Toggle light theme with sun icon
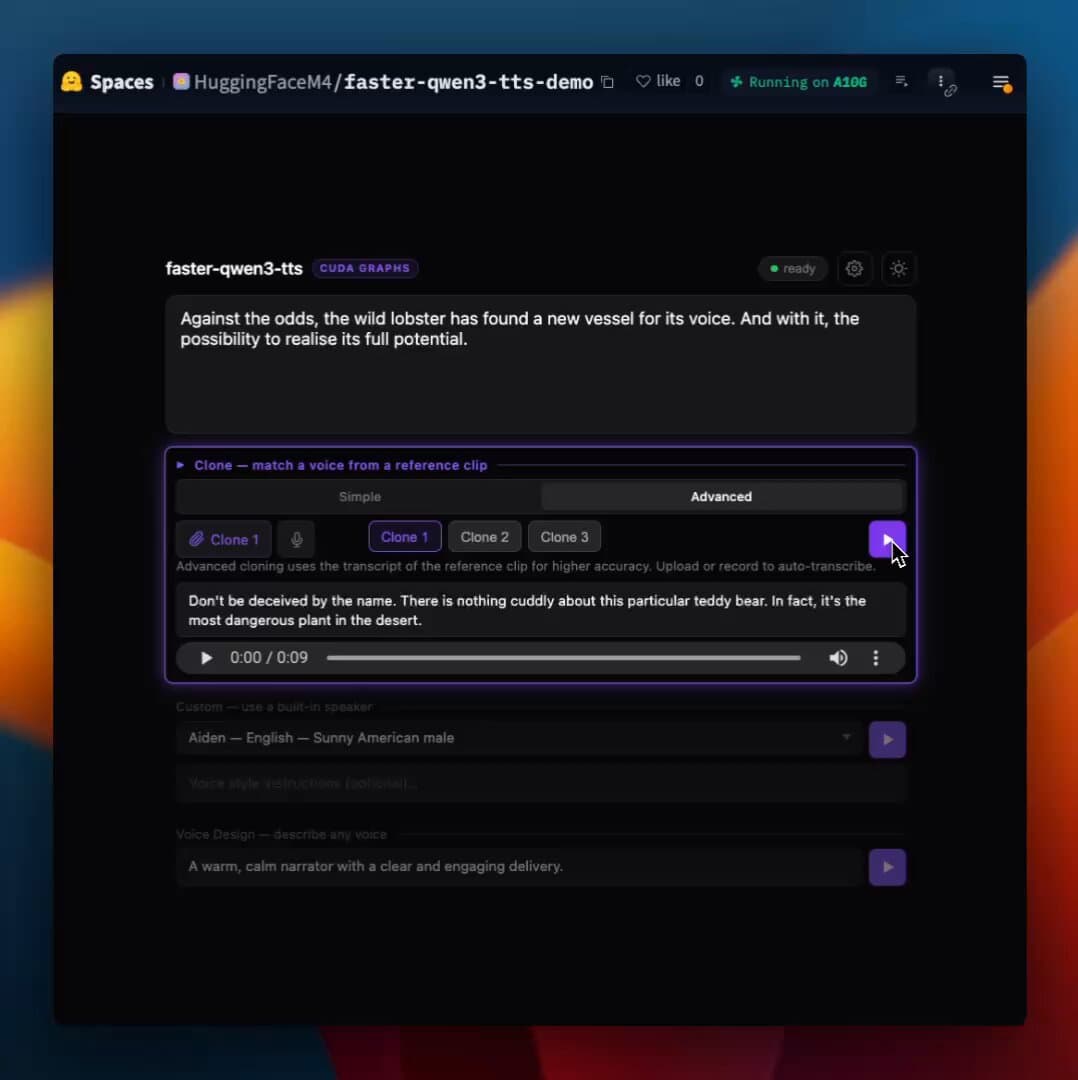The image size is (1078, 1080). point(899,268)
